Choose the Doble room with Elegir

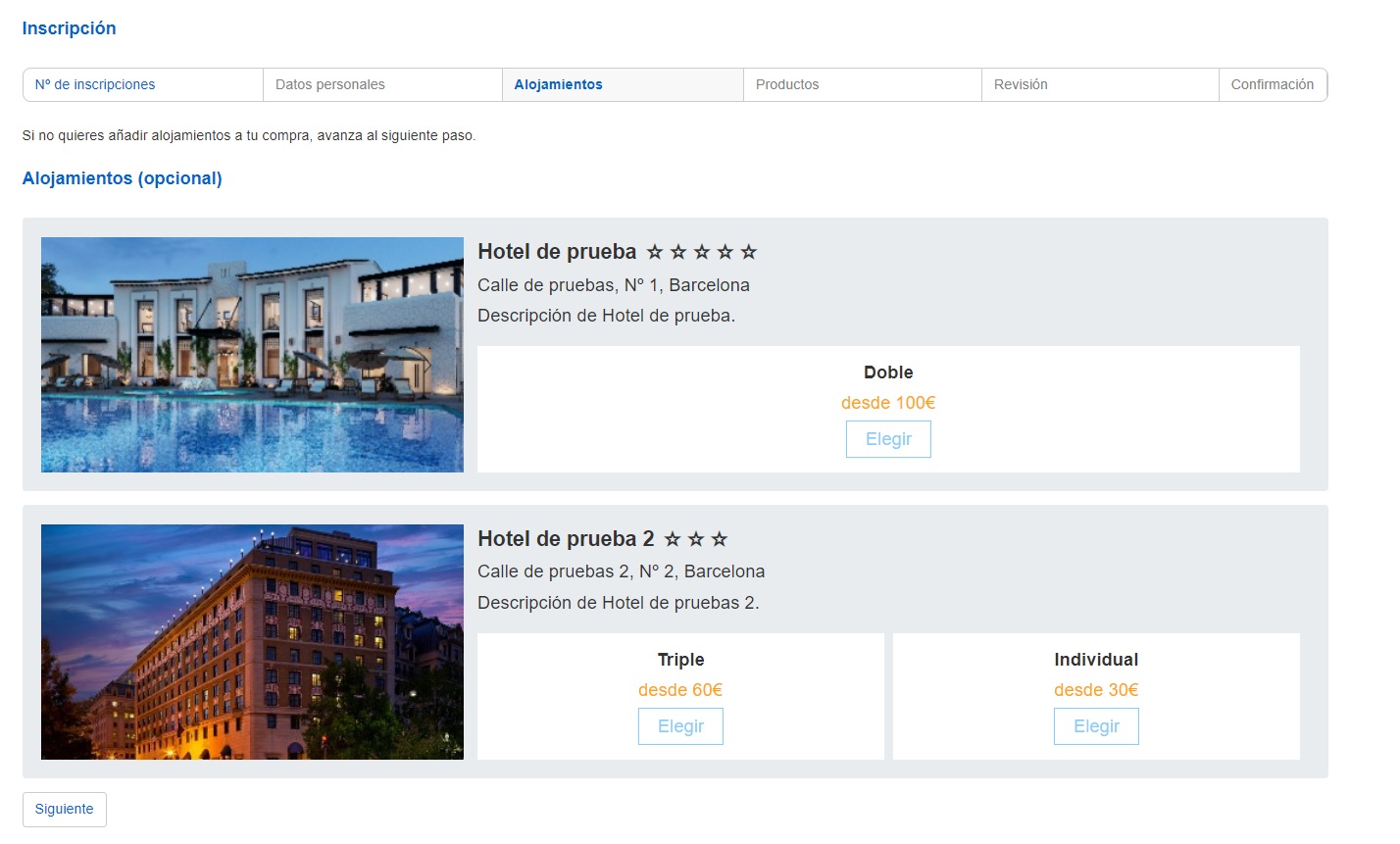coord(888,439)
